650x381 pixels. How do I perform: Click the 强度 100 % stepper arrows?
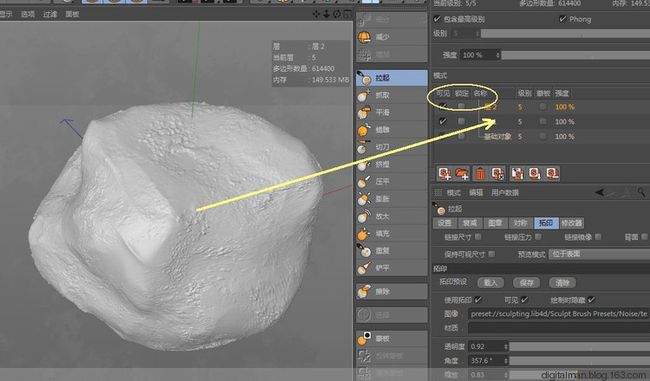tap(497, 55)
